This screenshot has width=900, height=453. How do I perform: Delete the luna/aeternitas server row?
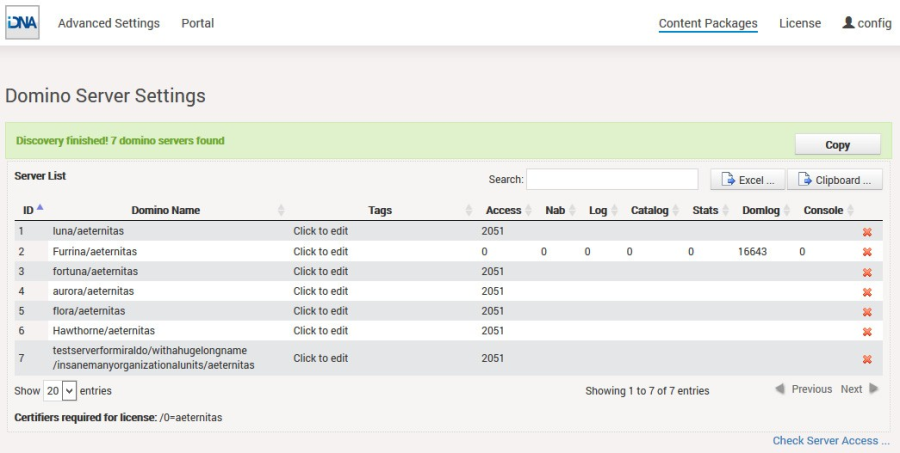coord(867,232)
